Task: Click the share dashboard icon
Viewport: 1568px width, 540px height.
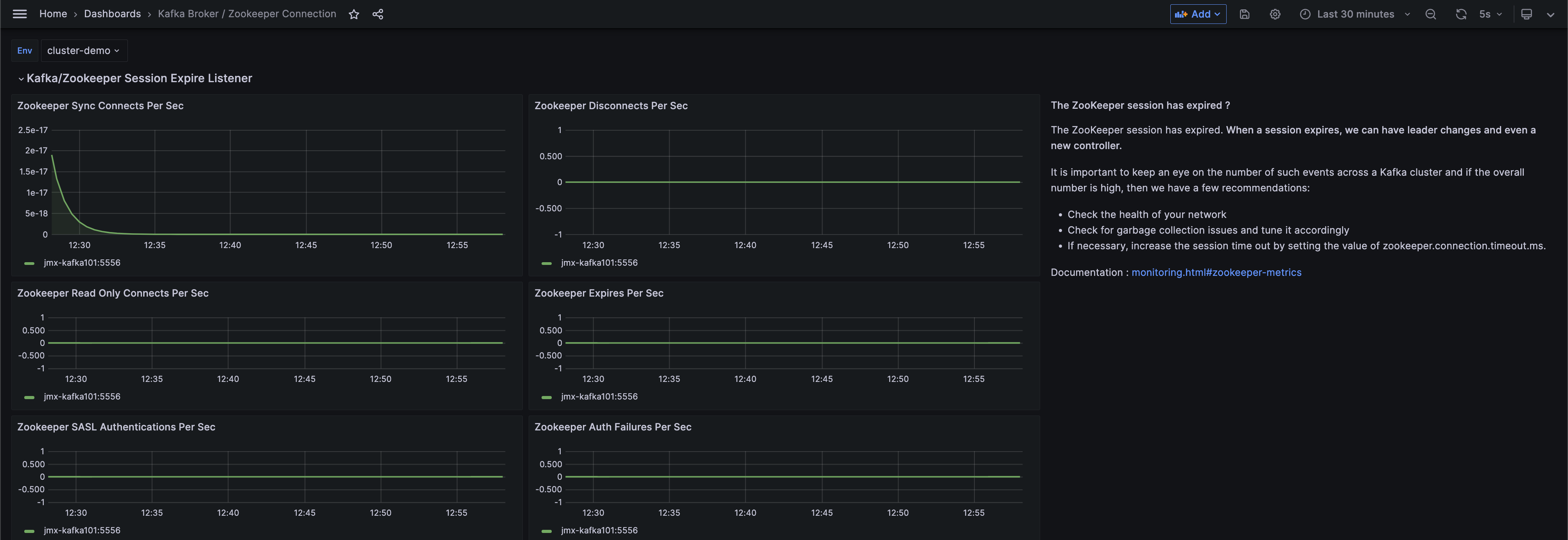Action: (378, 14)
